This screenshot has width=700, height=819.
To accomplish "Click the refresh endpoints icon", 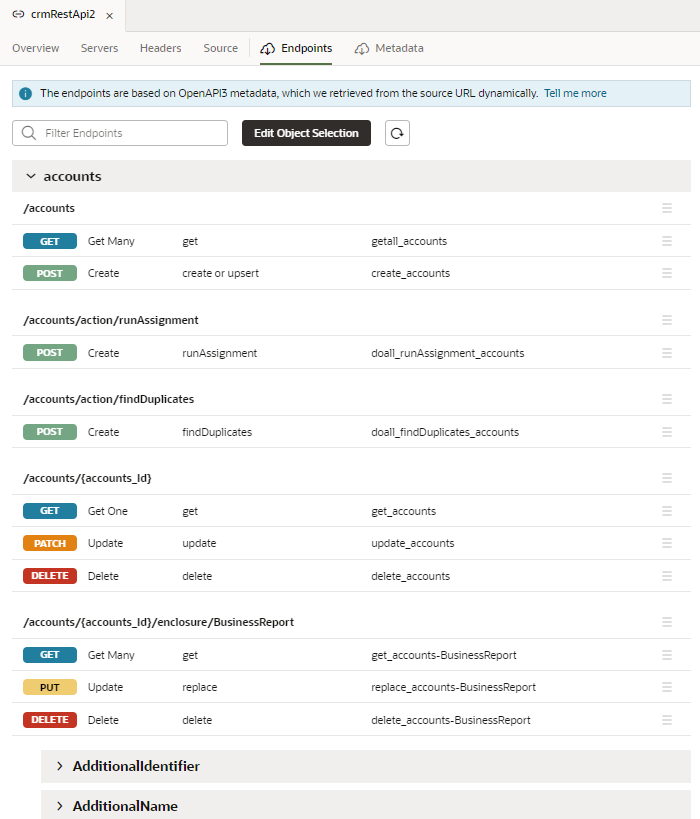I will click(397, 132).
